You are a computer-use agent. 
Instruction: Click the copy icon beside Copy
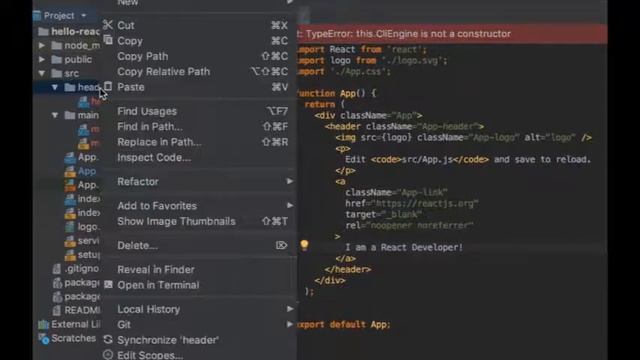[x=108, y=40]
